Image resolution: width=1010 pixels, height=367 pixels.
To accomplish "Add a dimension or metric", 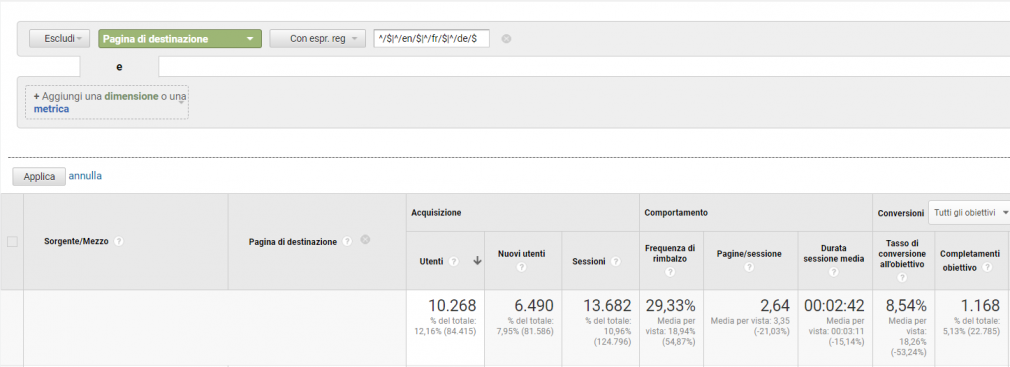I will 107,102.
